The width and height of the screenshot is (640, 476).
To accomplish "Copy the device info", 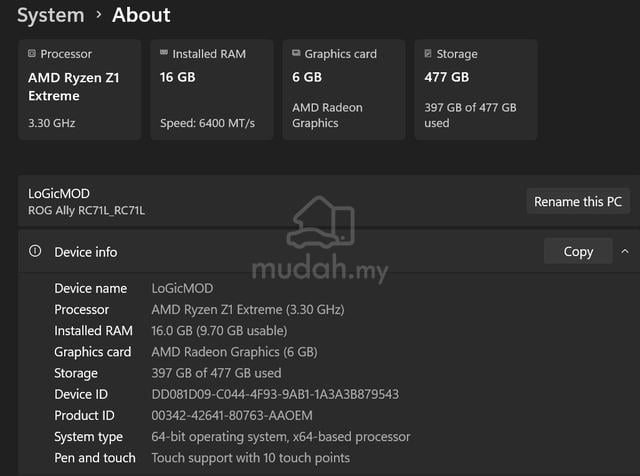I will (x=578, y=251).
